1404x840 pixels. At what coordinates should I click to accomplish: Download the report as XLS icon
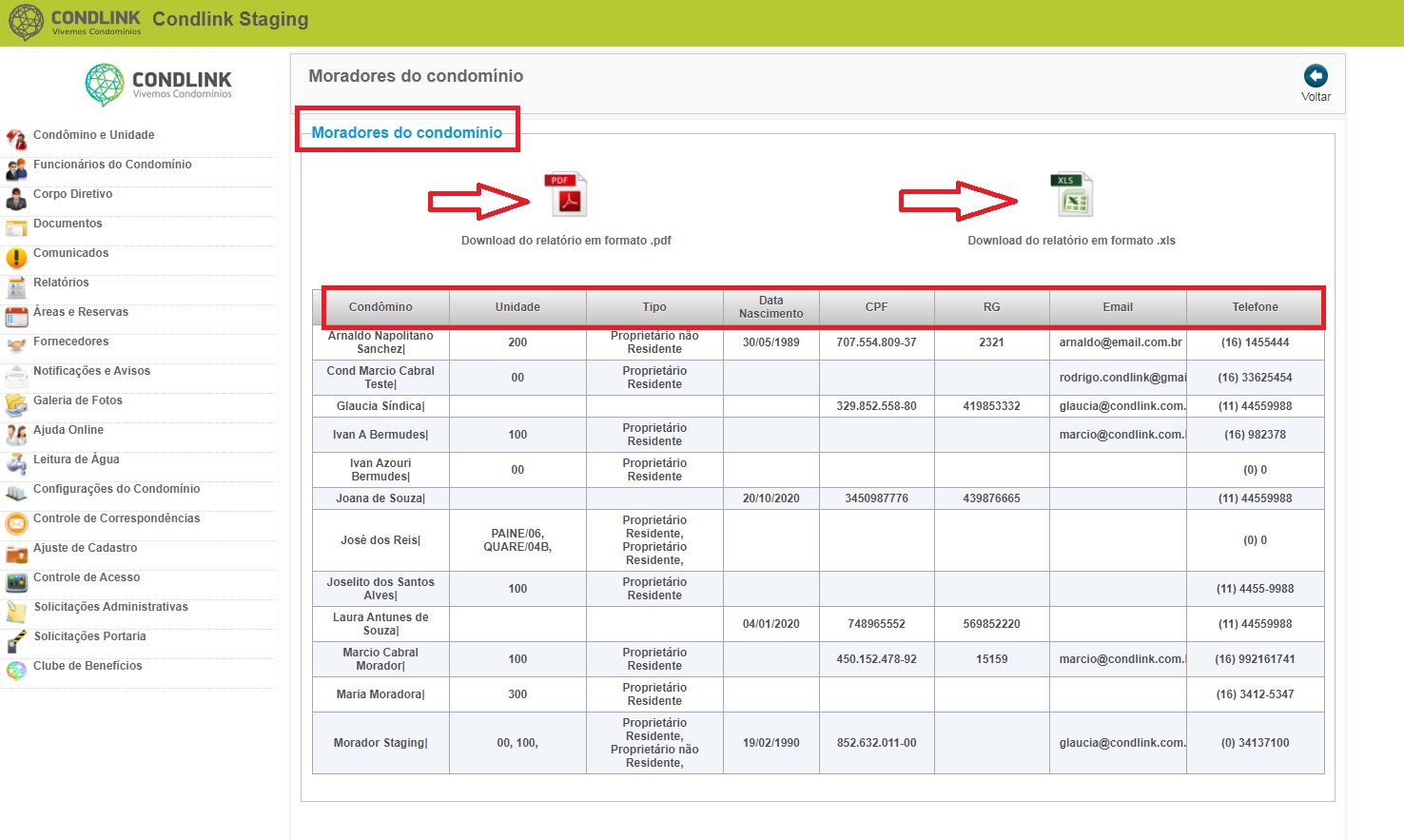click(1071, 195)
